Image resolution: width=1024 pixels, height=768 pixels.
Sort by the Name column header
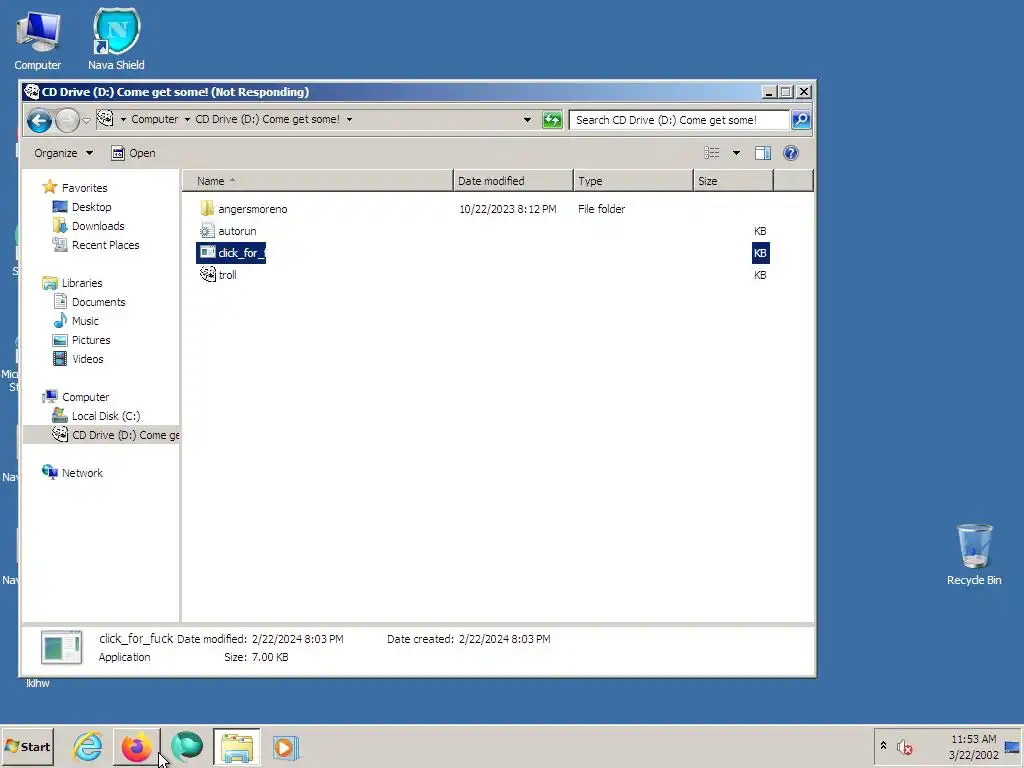(x=317, y=181)
